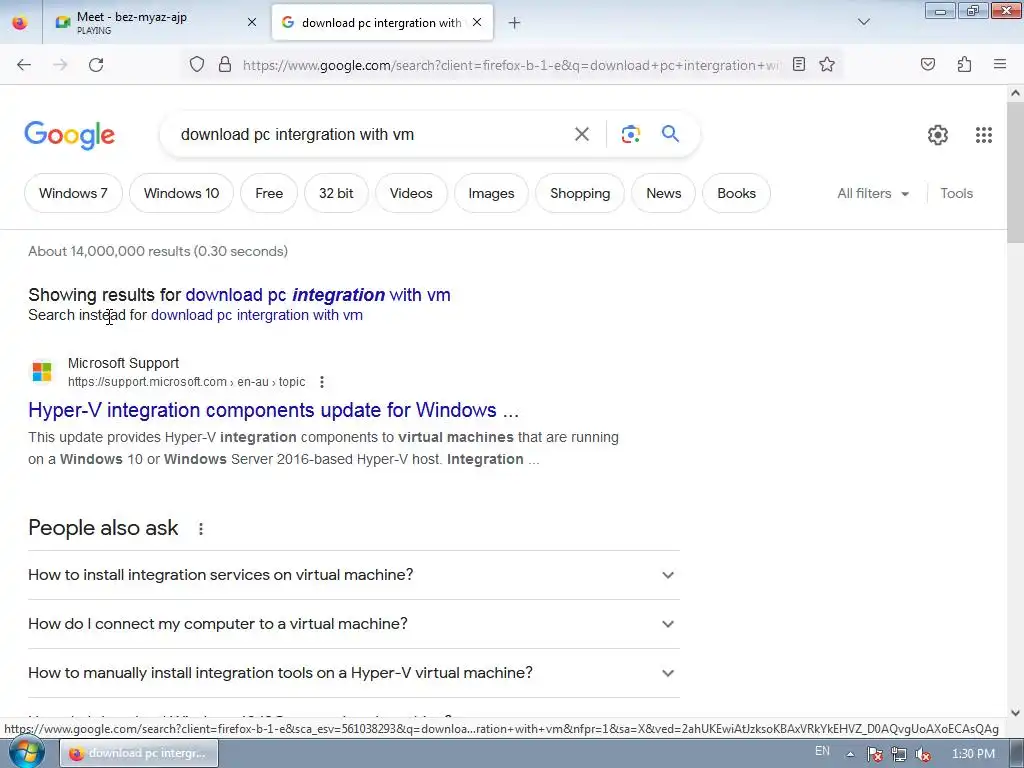Click the scrollbar down arrow
This screenshot has height=768, width=1024.
pyautogui.click(x=1015, y=712)
